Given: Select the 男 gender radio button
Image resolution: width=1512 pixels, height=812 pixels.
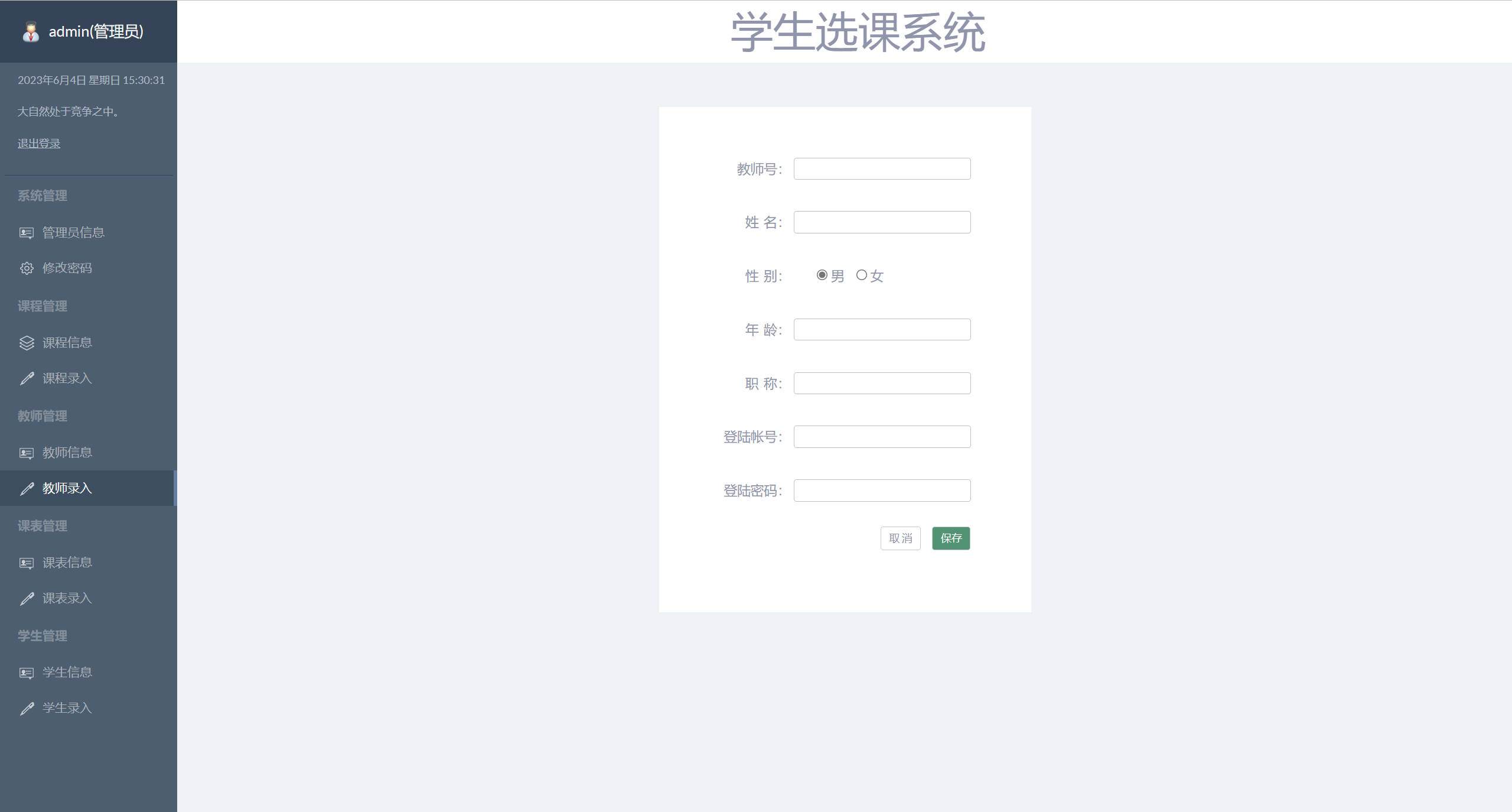Looking at the screenshot, I should (821, 275).
